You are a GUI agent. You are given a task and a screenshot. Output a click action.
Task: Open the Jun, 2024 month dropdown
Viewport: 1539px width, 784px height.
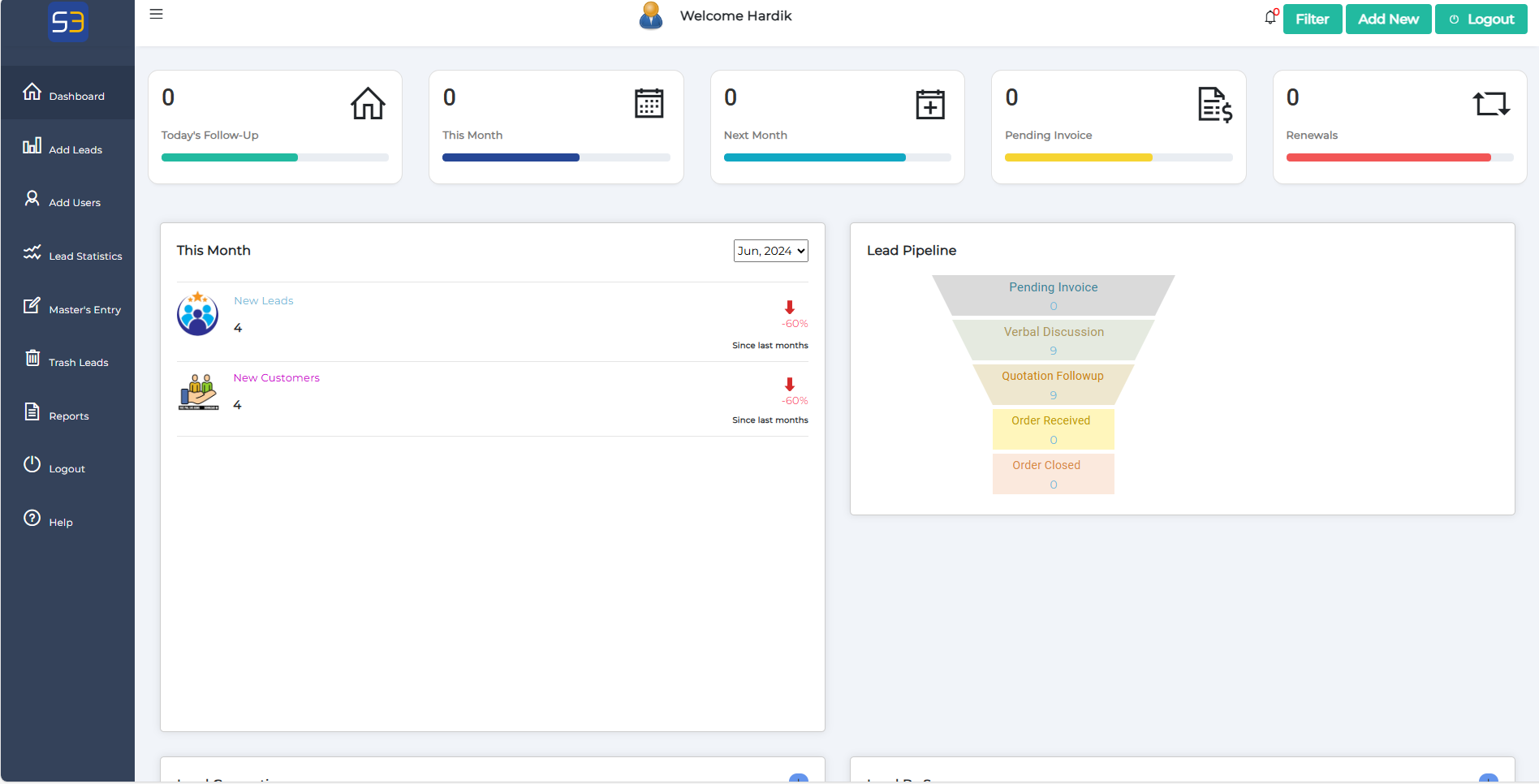pyautogui.click(x=770, y=251)
